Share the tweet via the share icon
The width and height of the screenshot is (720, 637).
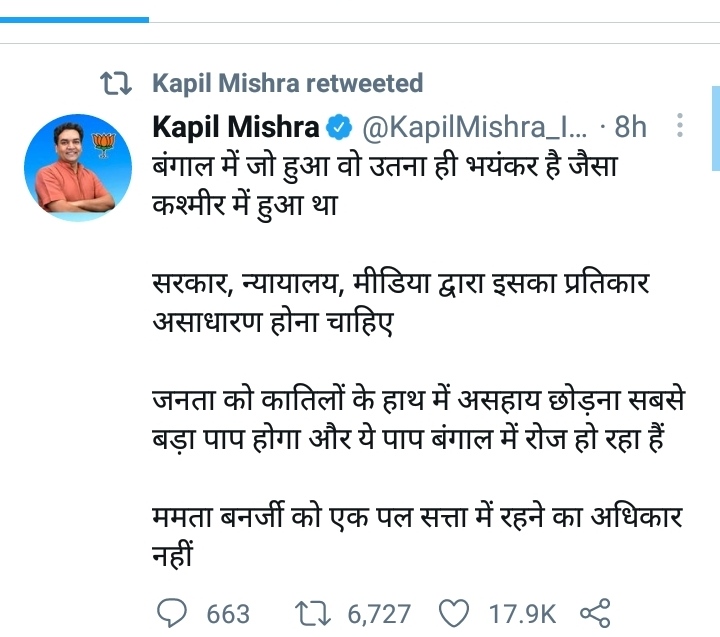(x=595, y=612)
